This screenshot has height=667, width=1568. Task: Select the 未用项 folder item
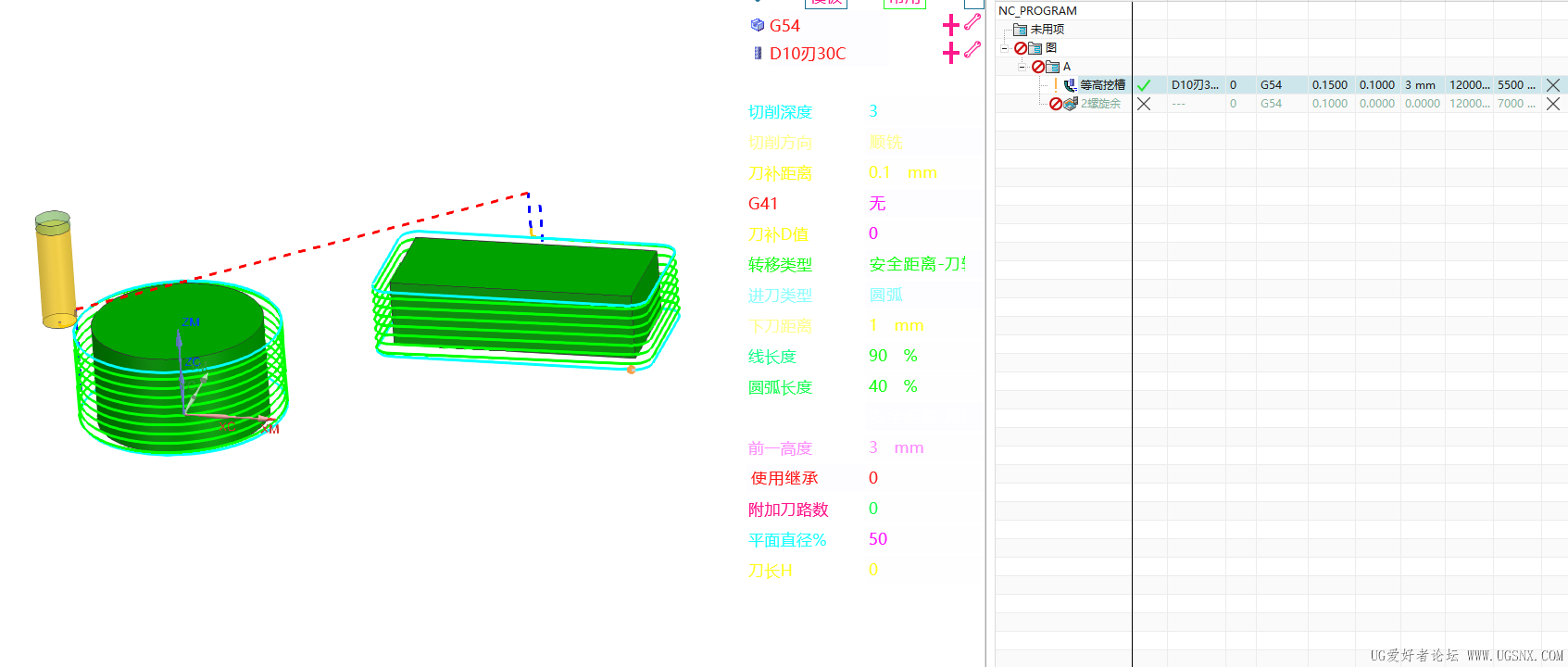point(1047,30)
